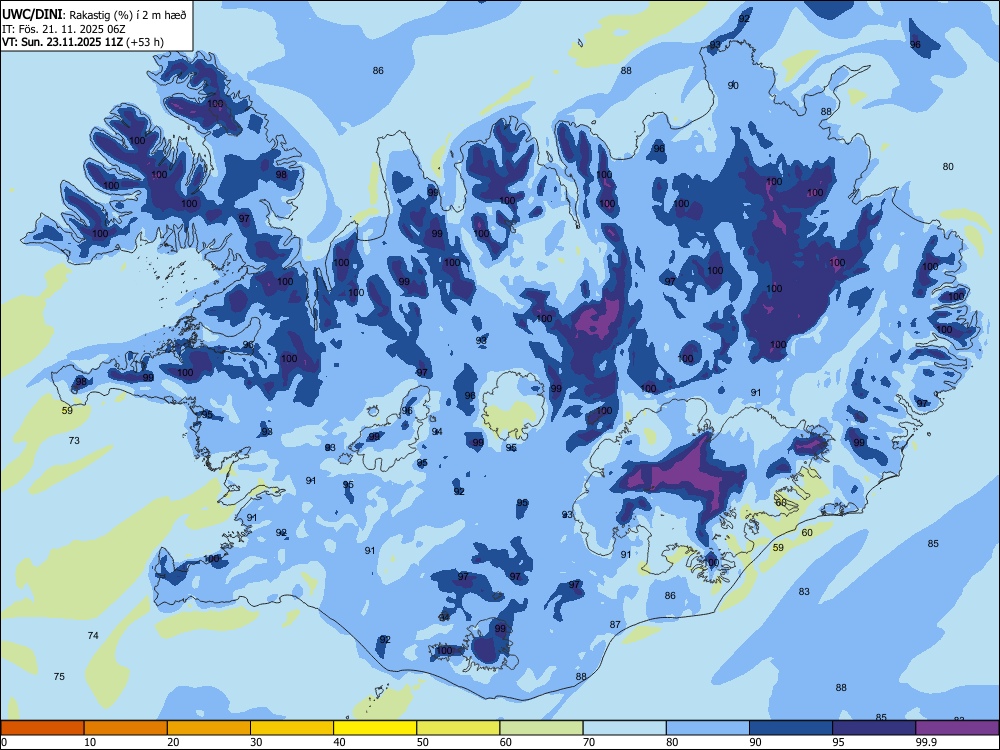Click the indigo 95–99.9 legend swatch
Screen dimensions: 1000x750
(874, 728)
